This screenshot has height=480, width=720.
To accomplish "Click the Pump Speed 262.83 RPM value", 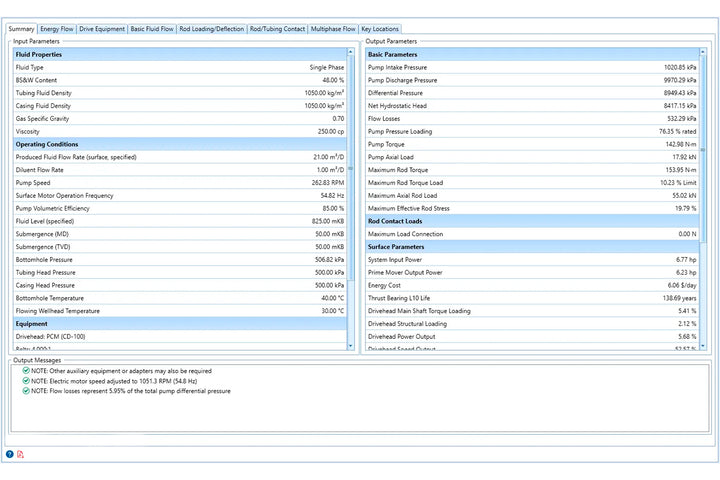I will pos(328,183).
